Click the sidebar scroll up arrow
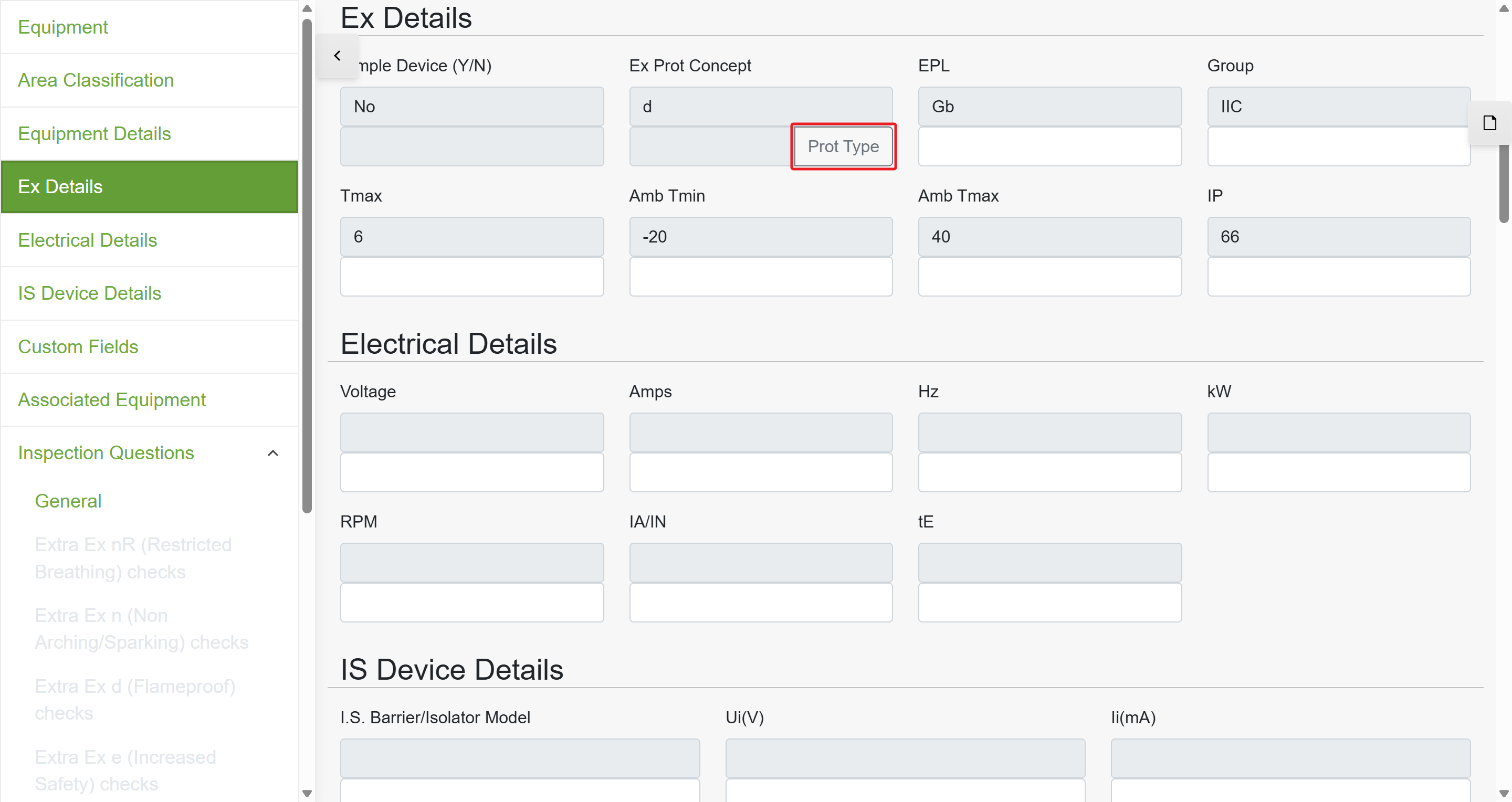Viewport: 1512px width, 802px height. [307, 8]
